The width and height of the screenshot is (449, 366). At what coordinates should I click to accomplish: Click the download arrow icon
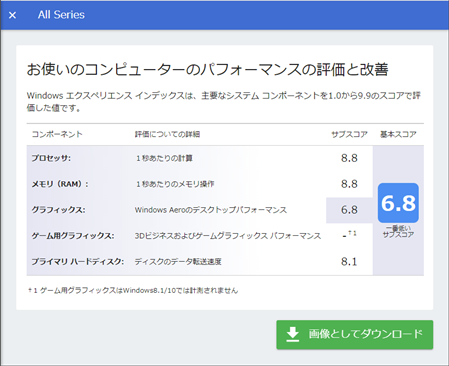point(292,334)
